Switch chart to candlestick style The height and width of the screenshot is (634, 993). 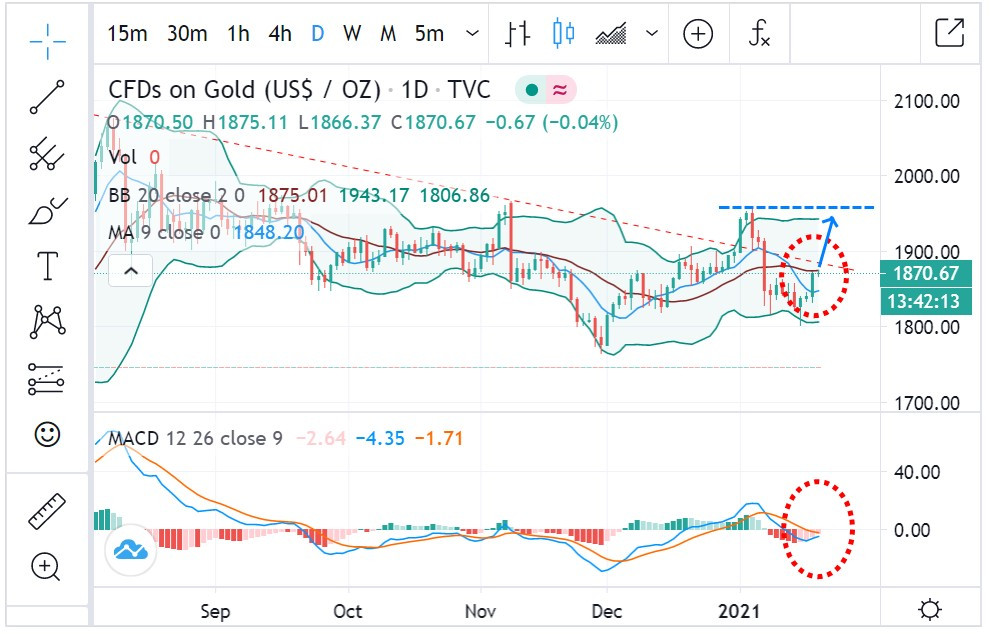pyautogui.click(x=564, y=34)
